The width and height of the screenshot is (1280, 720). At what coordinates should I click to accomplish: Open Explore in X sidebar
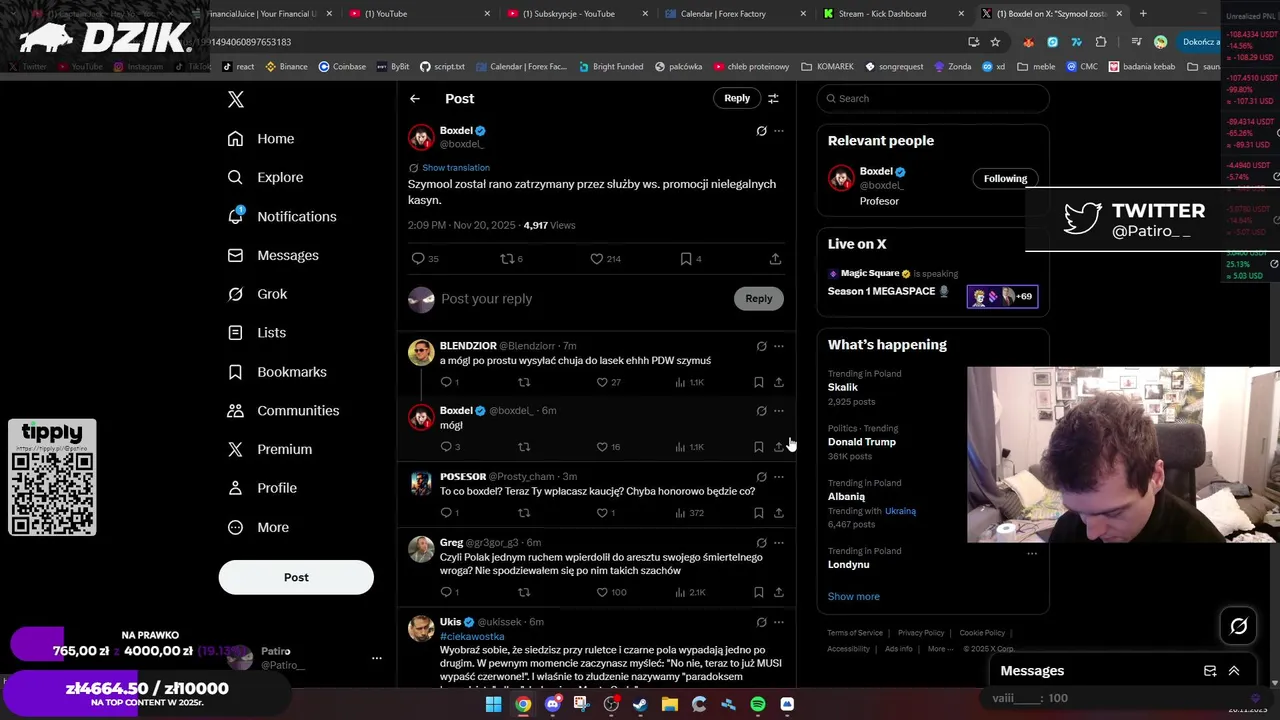pyautogui.click(x=265, y=177)
